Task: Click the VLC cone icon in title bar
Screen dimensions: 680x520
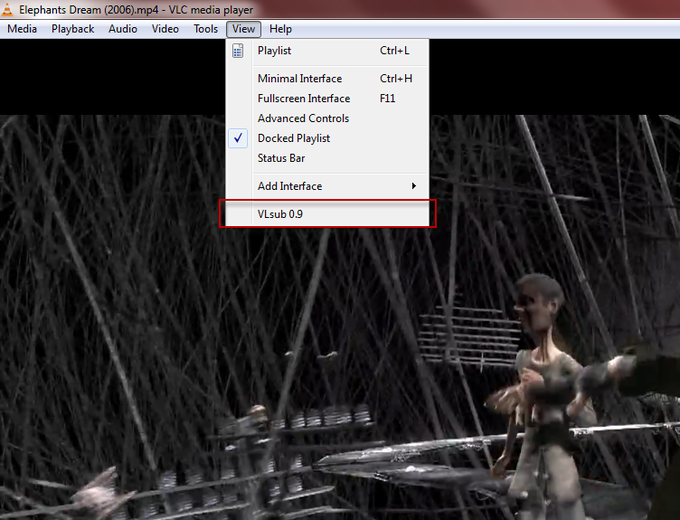Action: [x=7, y=9]
